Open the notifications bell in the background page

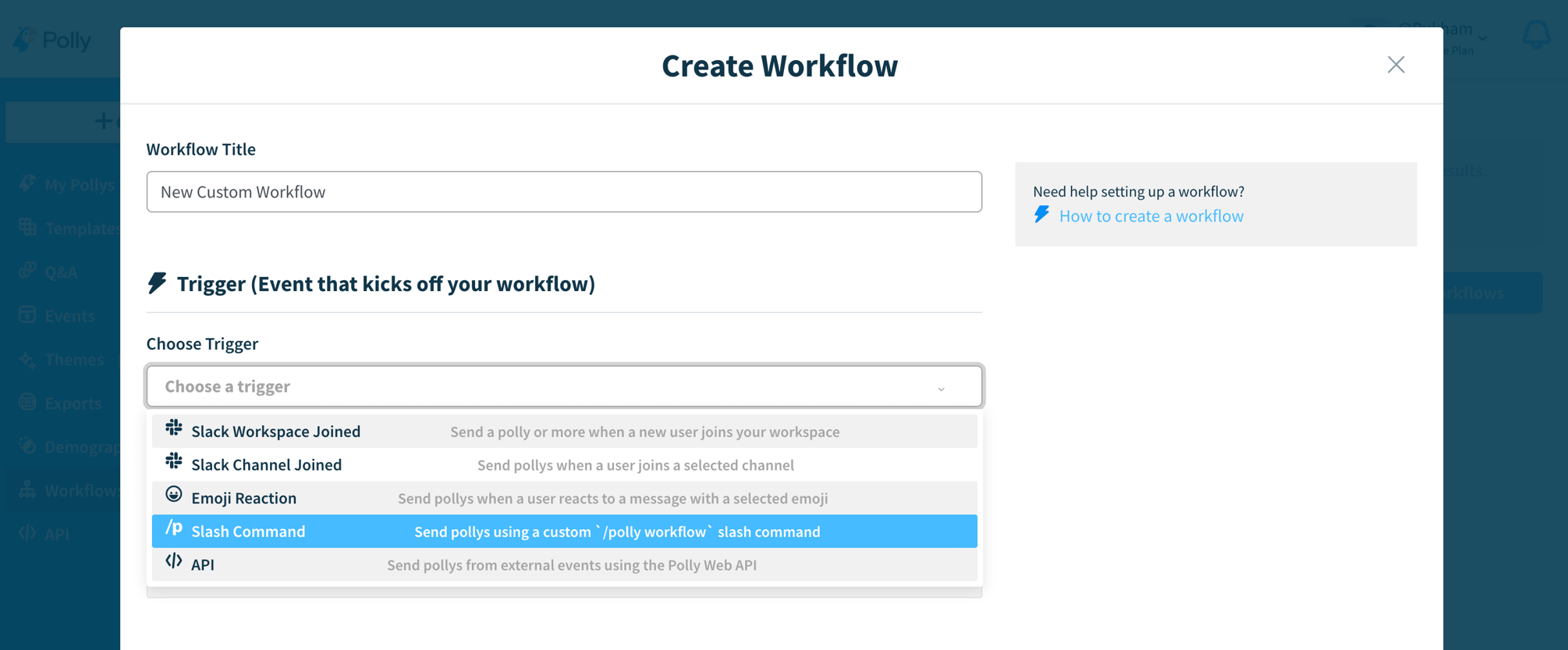click(x=1537, y=35)
